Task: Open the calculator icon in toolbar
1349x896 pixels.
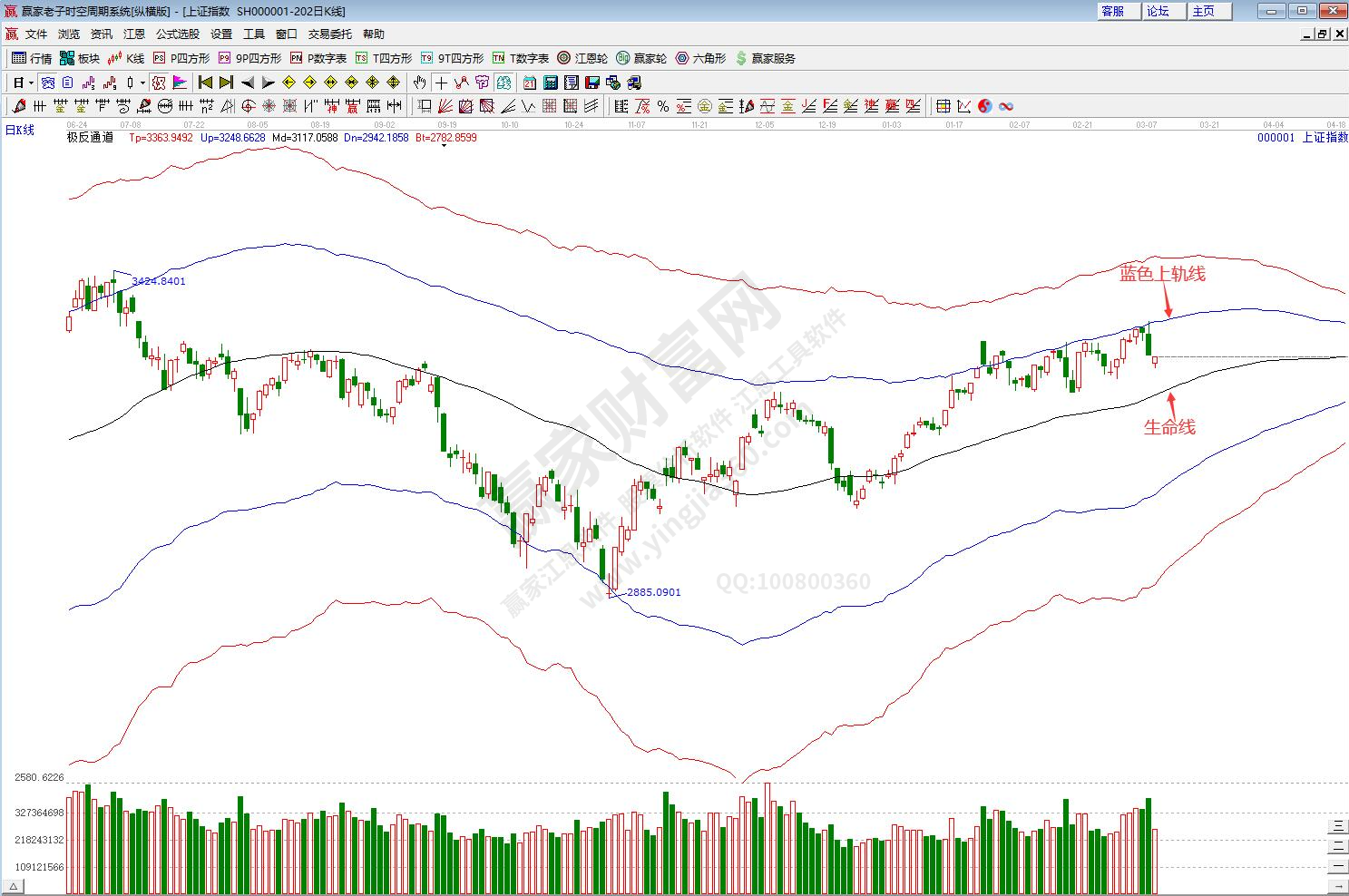Action: pyautogui.click(x=551, y=83)
